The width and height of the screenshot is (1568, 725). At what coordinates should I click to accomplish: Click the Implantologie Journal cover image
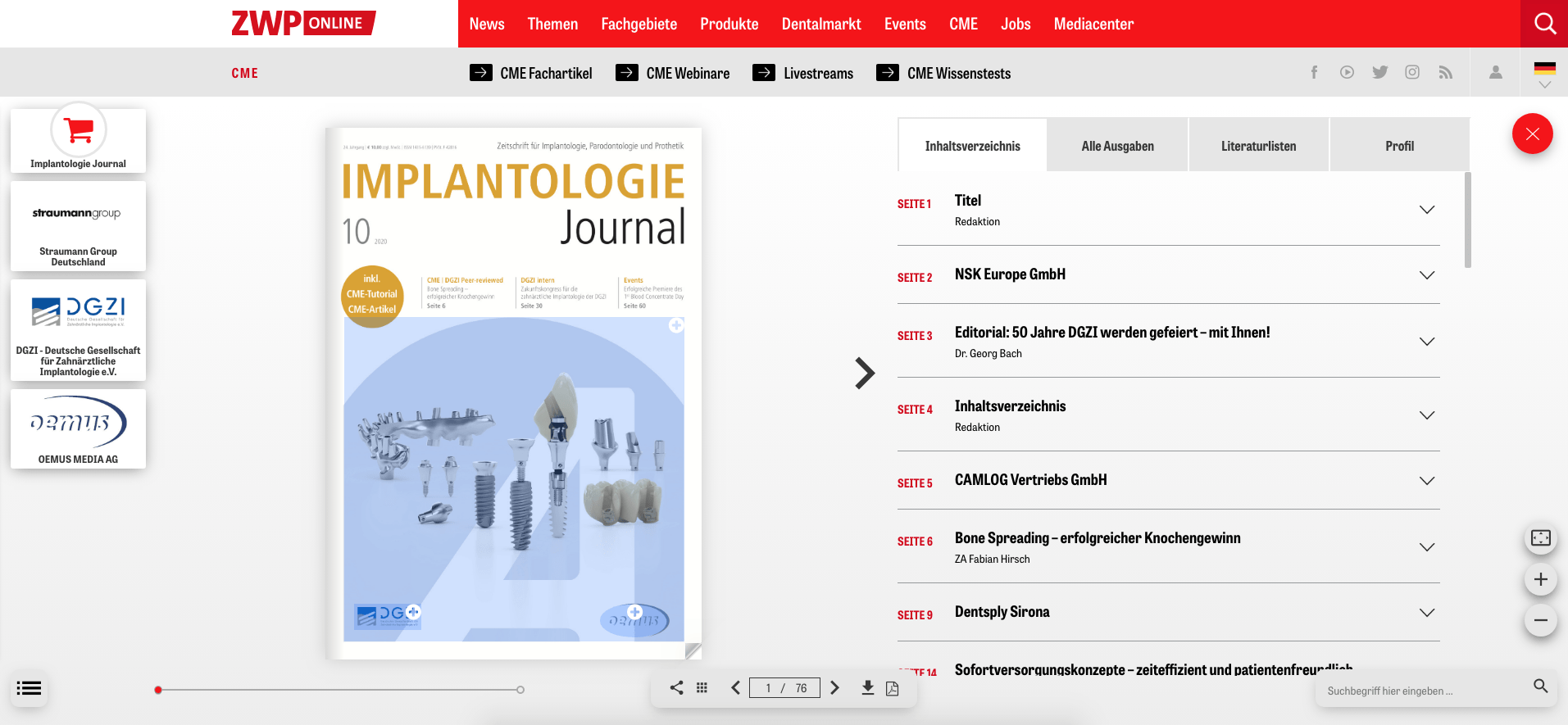coord(514,393)
